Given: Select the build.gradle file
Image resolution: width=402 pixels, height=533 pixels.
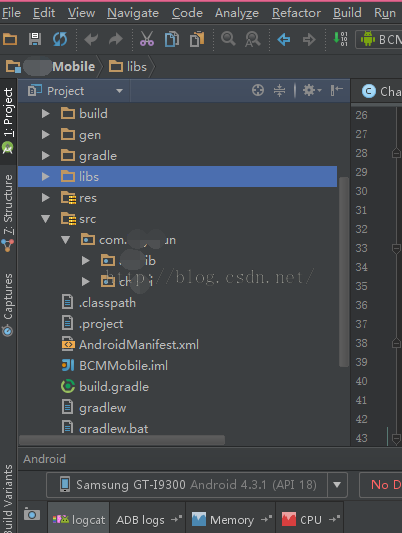Looking at the screenshot, I should (114, 386).
